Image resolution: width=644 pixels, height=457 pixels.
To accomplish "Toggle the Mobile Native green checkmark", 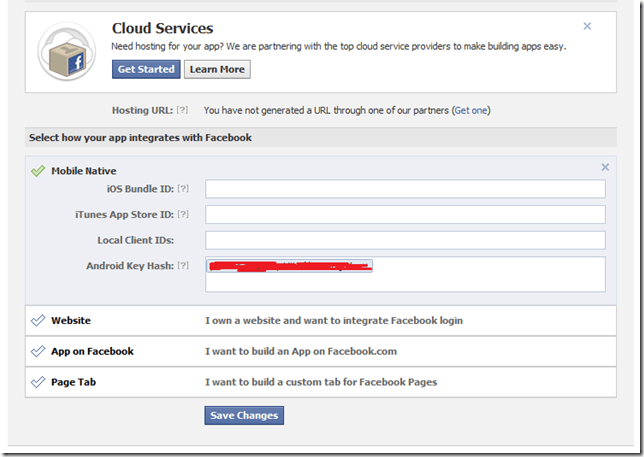I will [x=38, y=171].
